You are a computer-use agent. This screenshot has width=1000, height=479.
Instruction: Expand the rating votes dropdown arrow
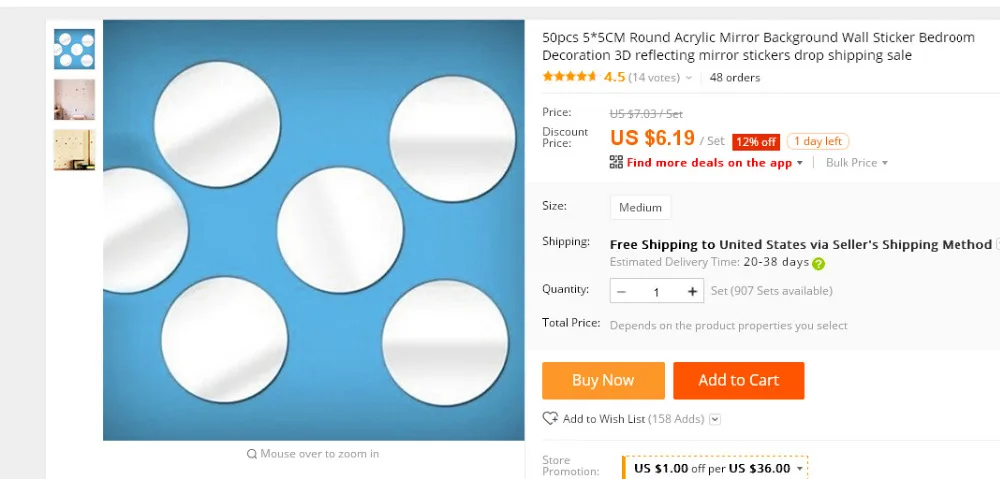(x=689, y=78)
